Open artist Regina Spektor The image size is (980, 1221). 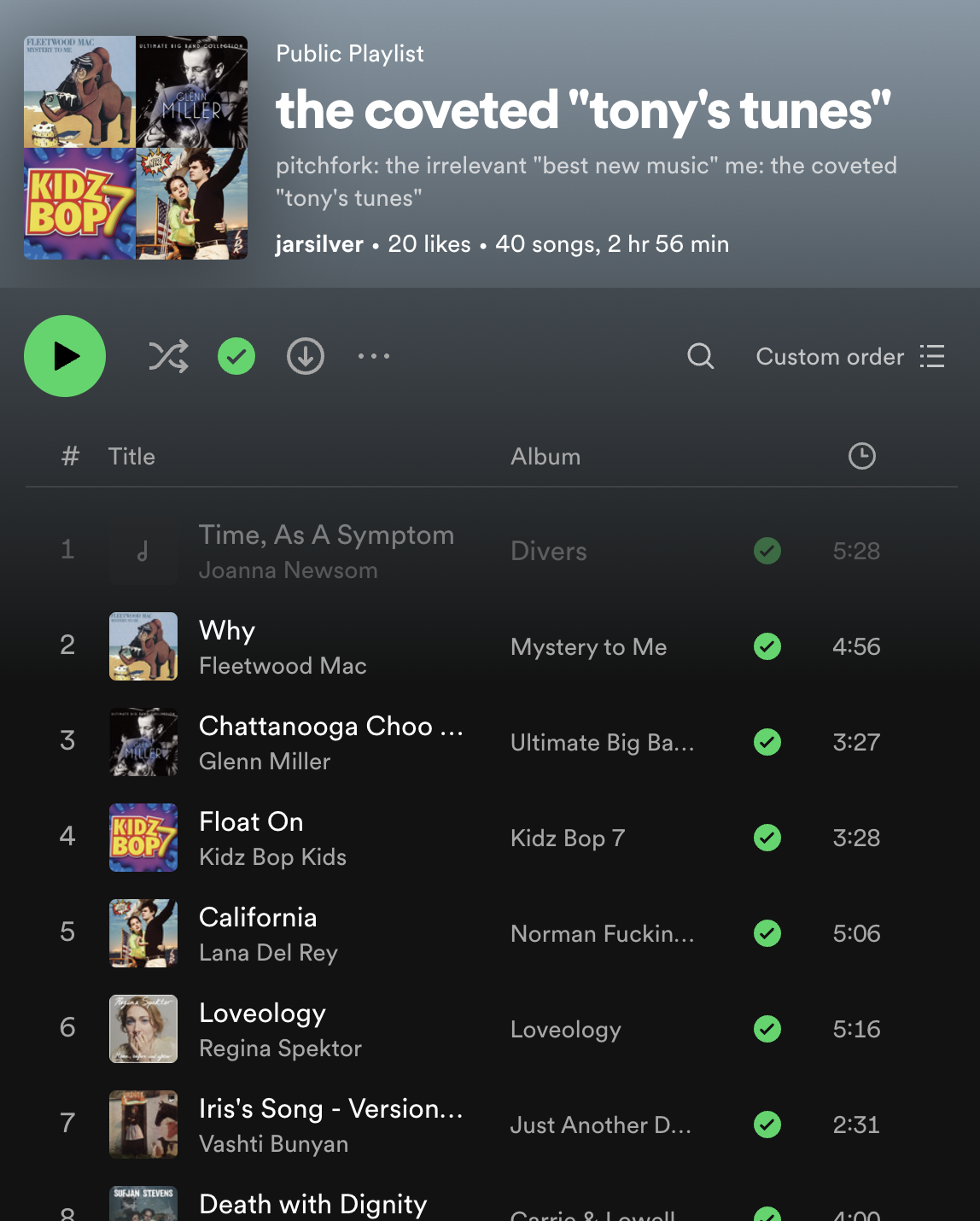(x=280, y=1049)
